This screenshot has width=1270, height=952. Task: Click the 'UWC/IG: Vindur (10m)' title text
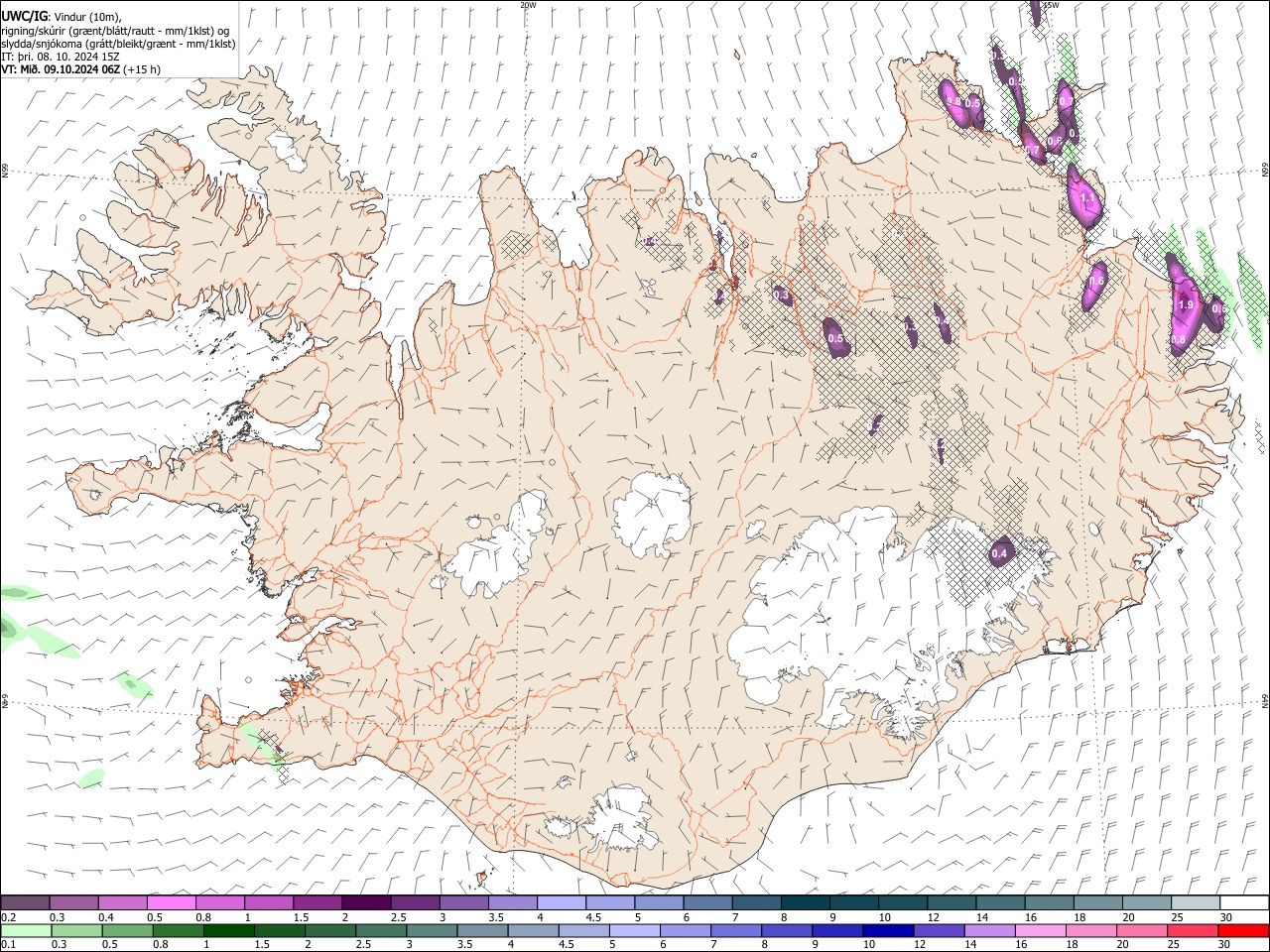tap(61, 16)
